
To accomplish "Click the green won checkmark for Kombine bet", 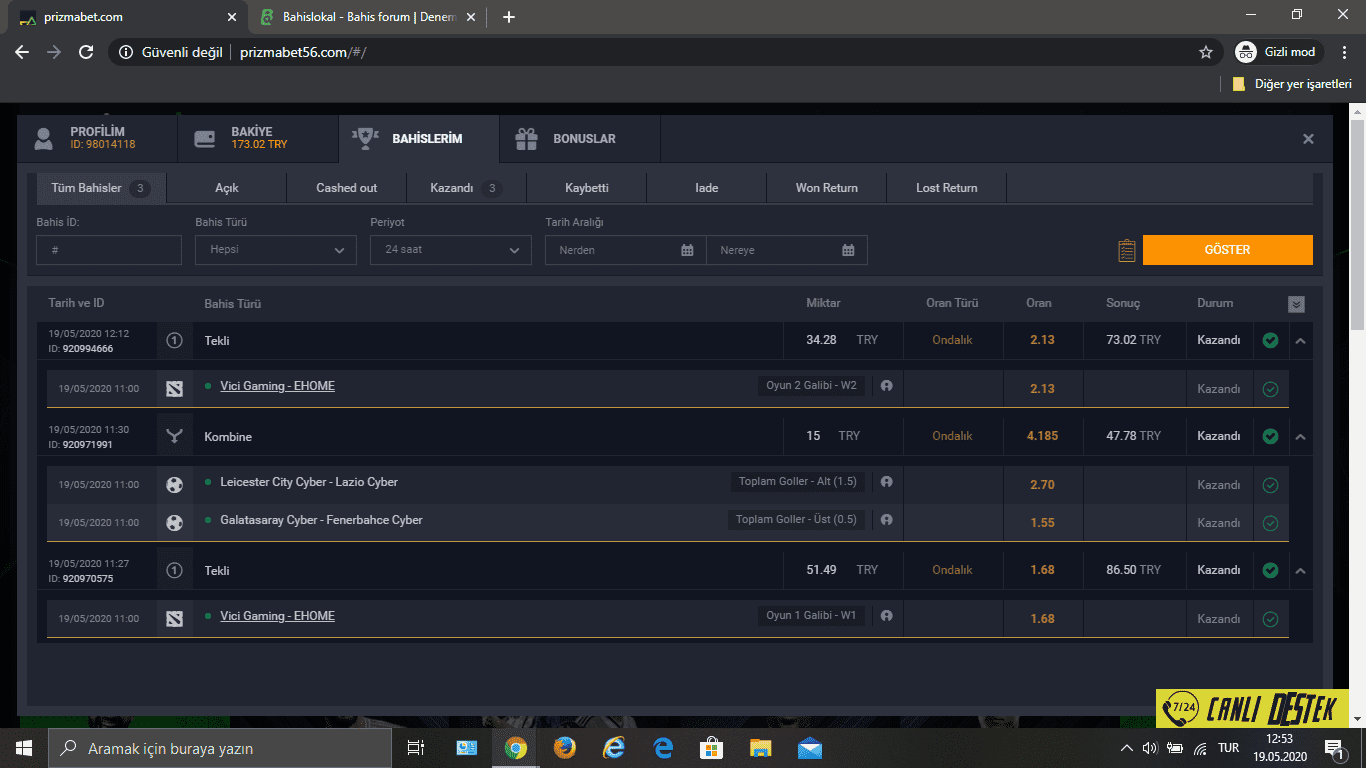I will [x=1270, y=436].
